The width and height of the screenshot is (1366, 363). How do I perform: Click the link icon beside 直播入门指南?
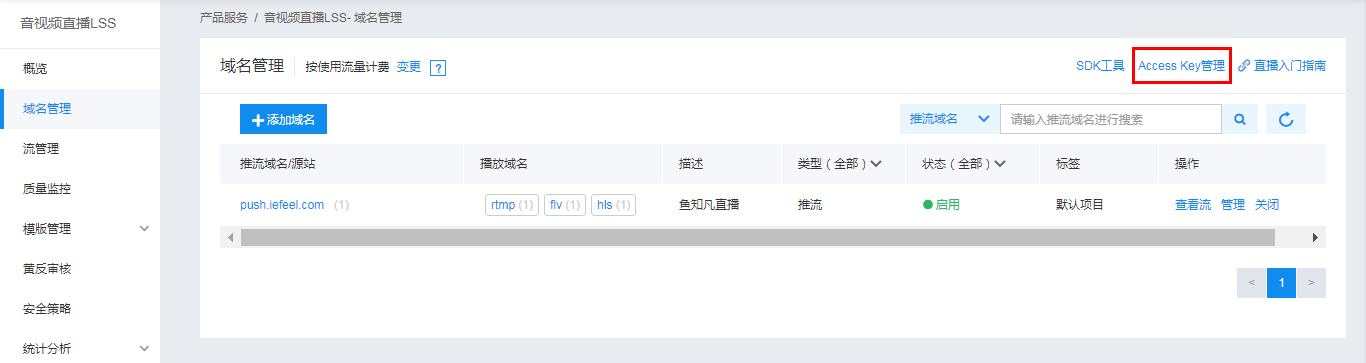[x=1244, y=66]
